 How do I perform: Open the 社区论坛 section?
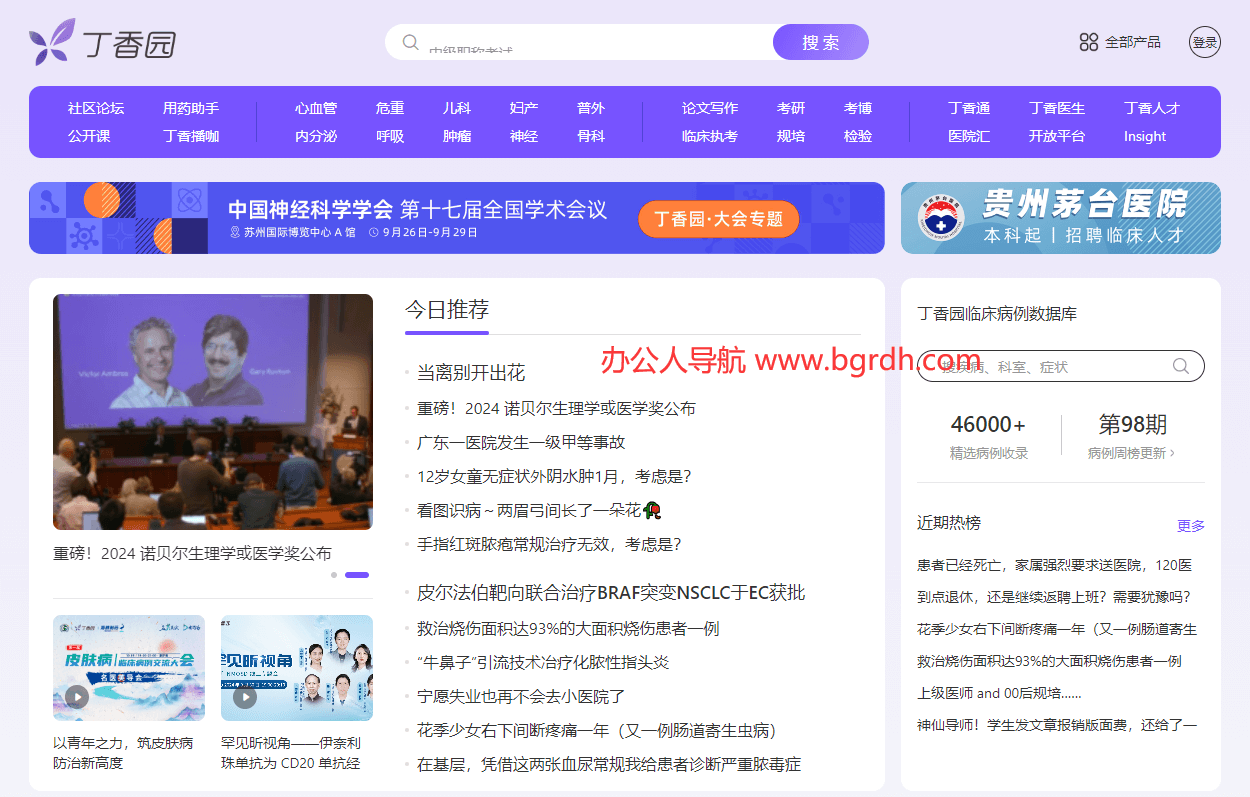[x=96, y=107]
